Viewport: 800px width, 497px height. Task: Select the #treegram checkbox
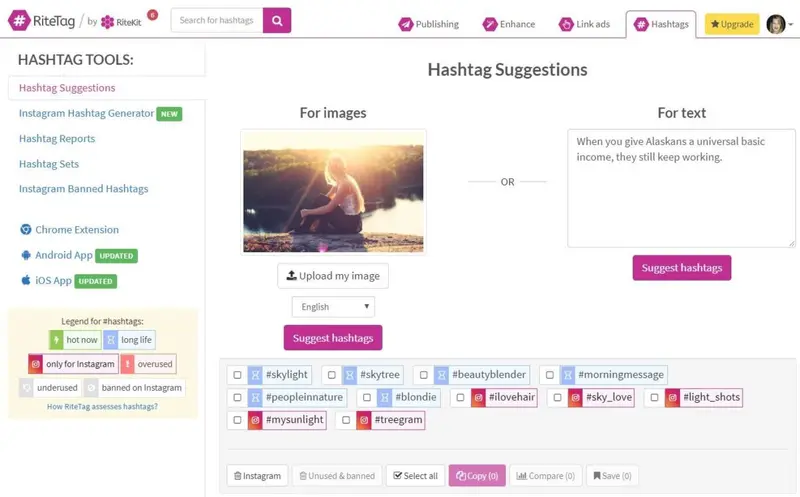point(346,421)
